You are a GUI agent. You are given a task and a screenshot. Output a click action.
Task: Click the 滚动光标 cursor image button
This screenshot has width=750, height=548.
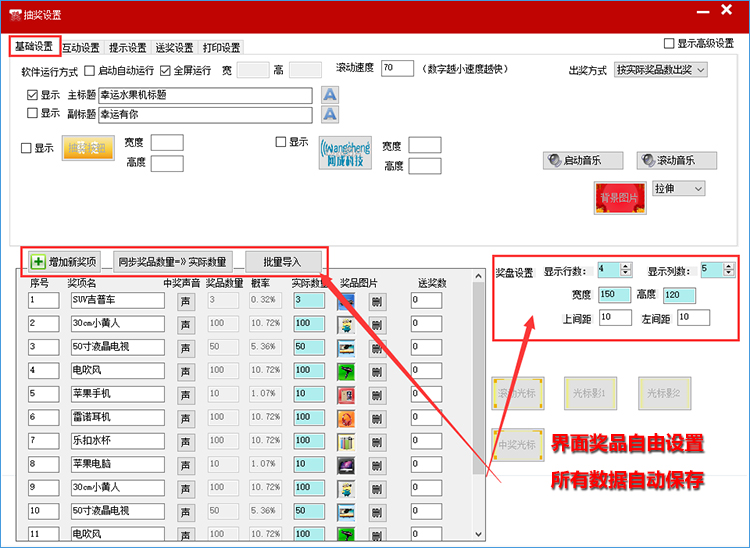pyautogui.click(x=517, y=393)
